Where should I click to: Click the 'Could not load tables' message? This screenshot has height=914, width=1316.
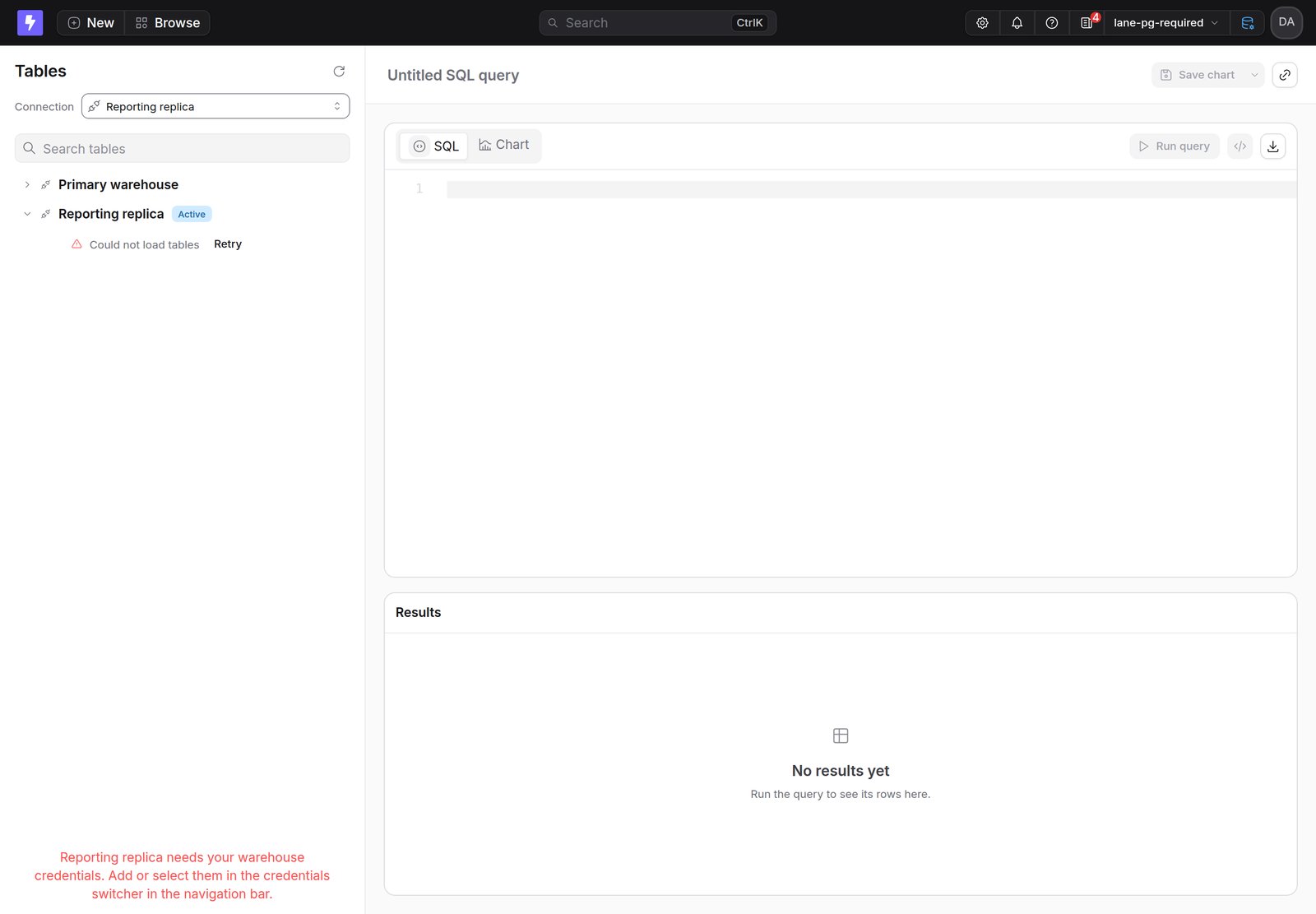click(x=145, y=244)
